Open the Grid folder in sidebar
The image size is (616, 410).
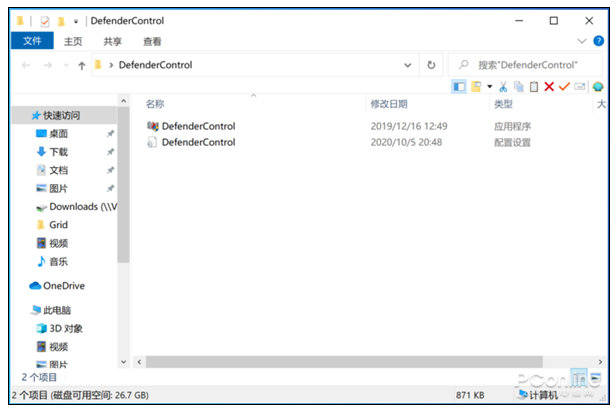click(x=59, y=225)
